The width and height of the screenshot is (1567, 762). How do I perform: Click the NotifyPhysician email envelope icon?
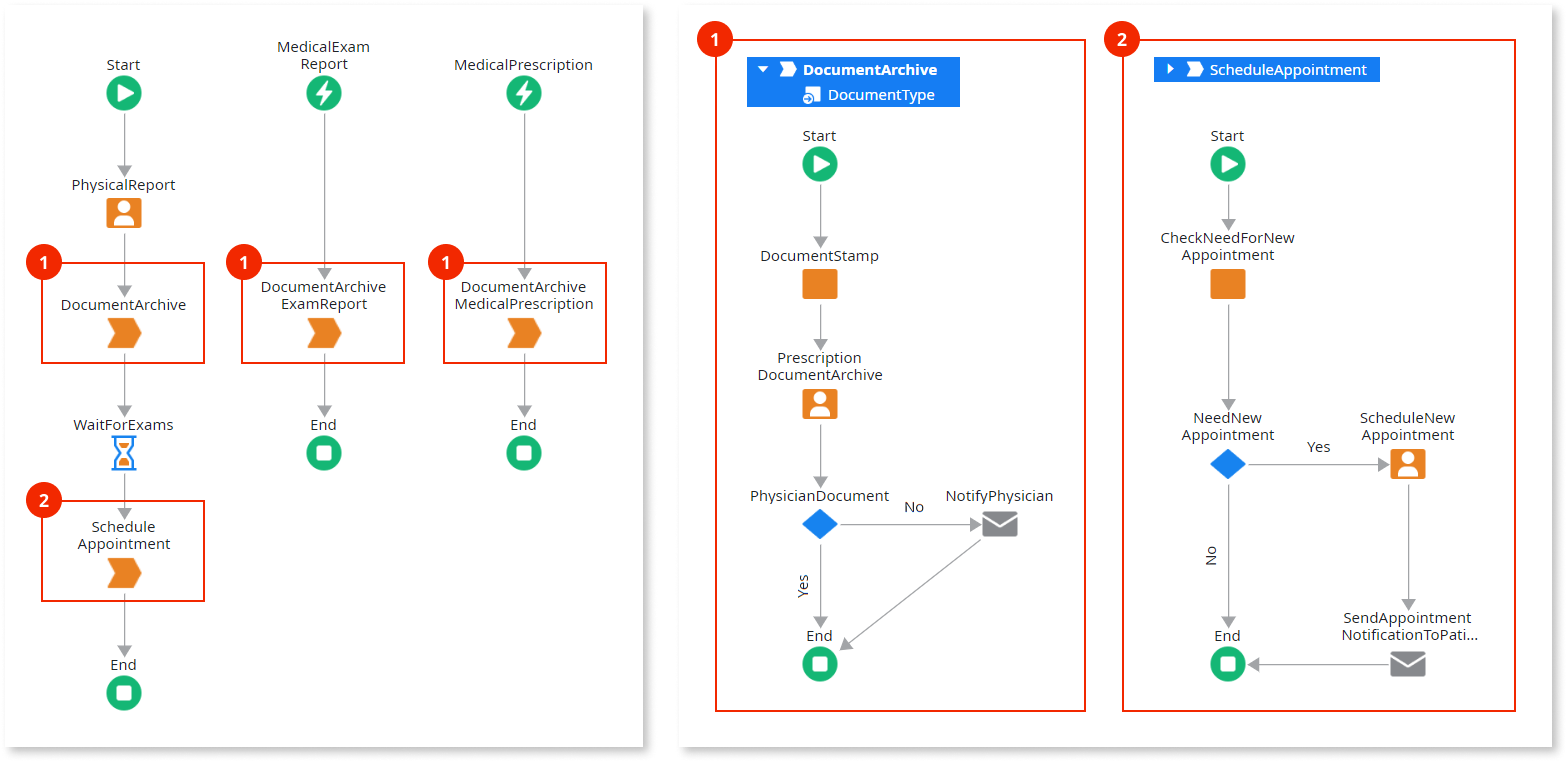1000,524
